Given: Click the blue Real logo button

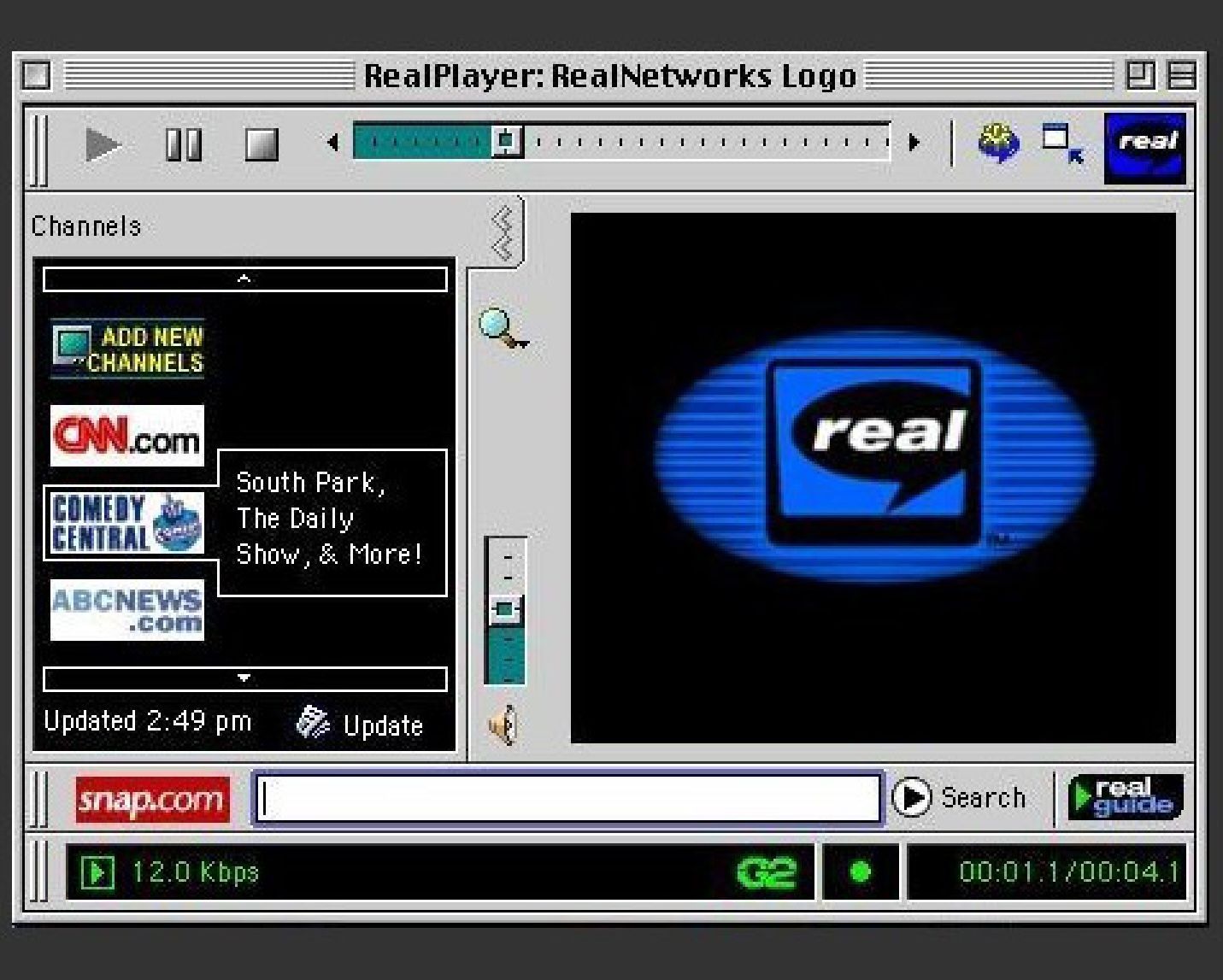Looking at the screenshot, I should 1144,148.
